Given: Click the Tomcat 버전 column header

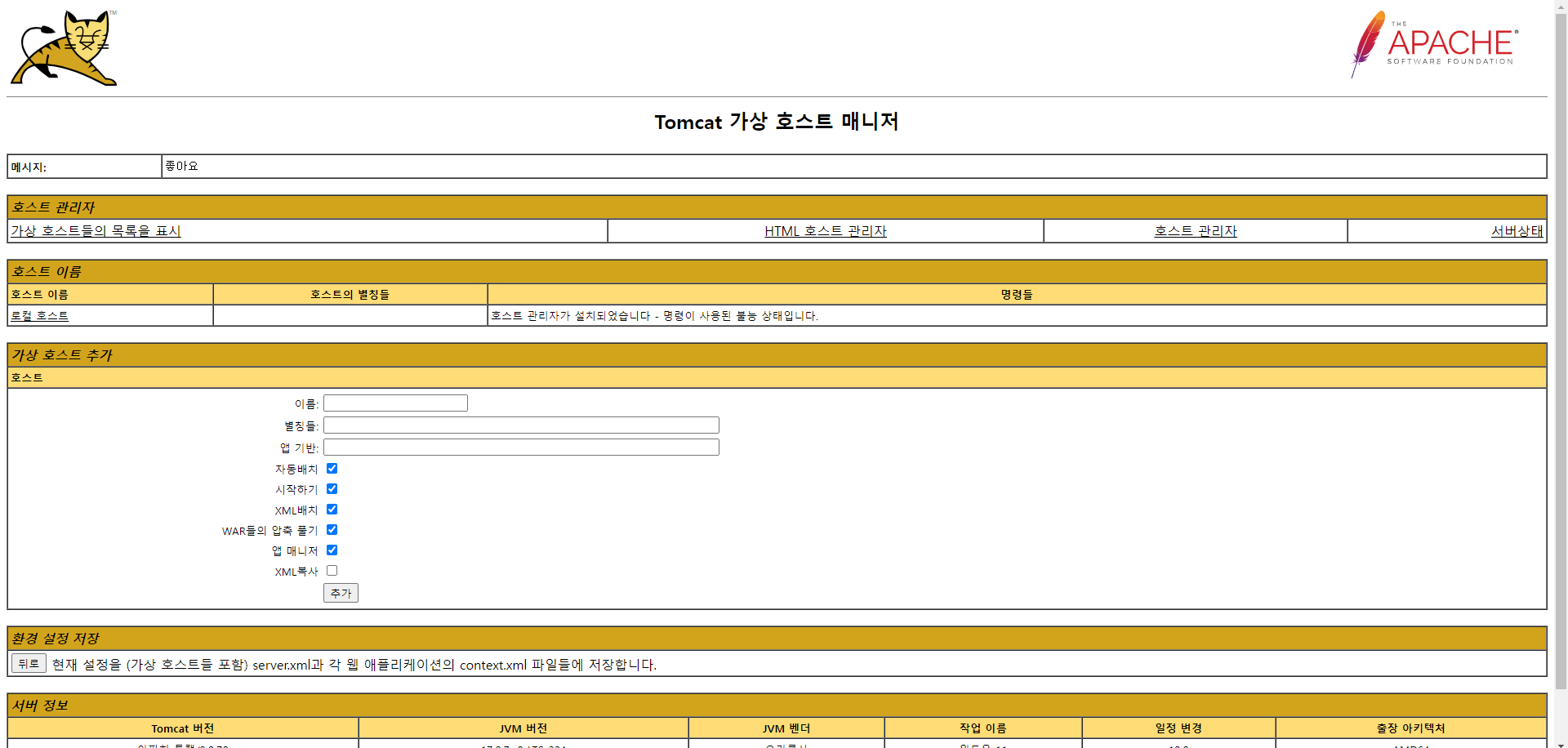Looking at the screenshot, I should coord(183,728).
